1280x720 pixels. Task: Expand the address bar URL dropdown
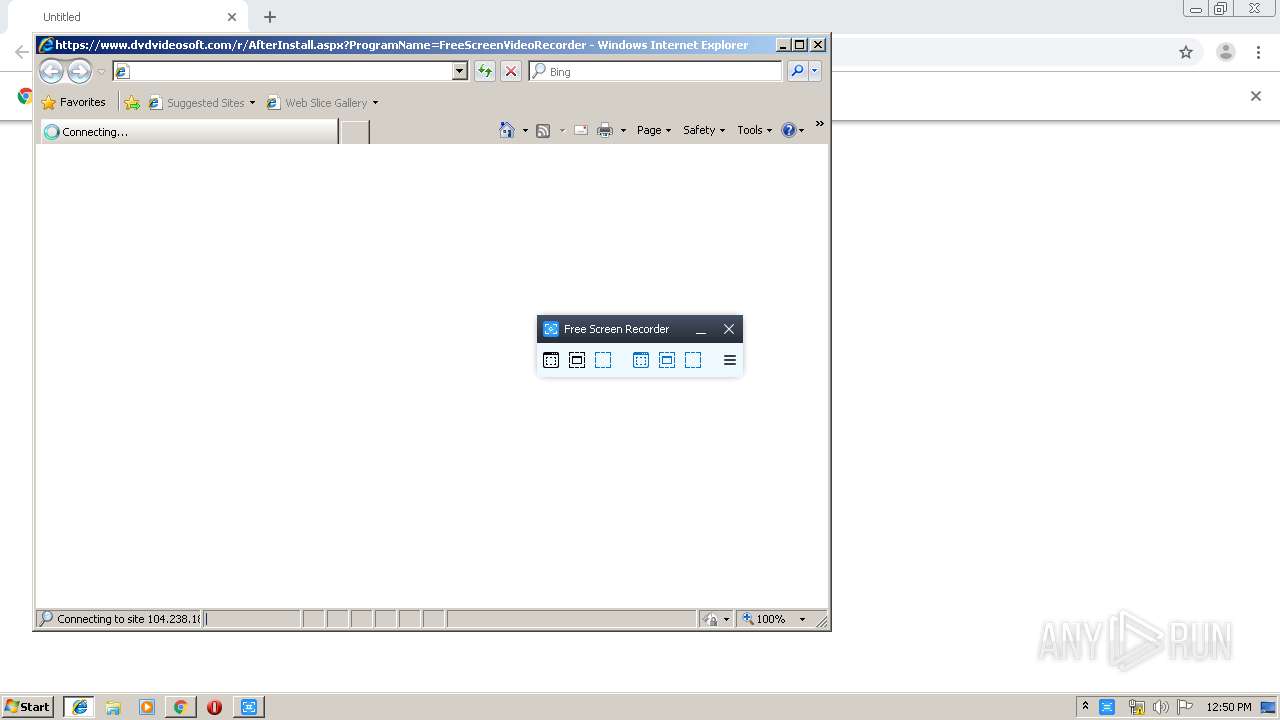(460, 71)
